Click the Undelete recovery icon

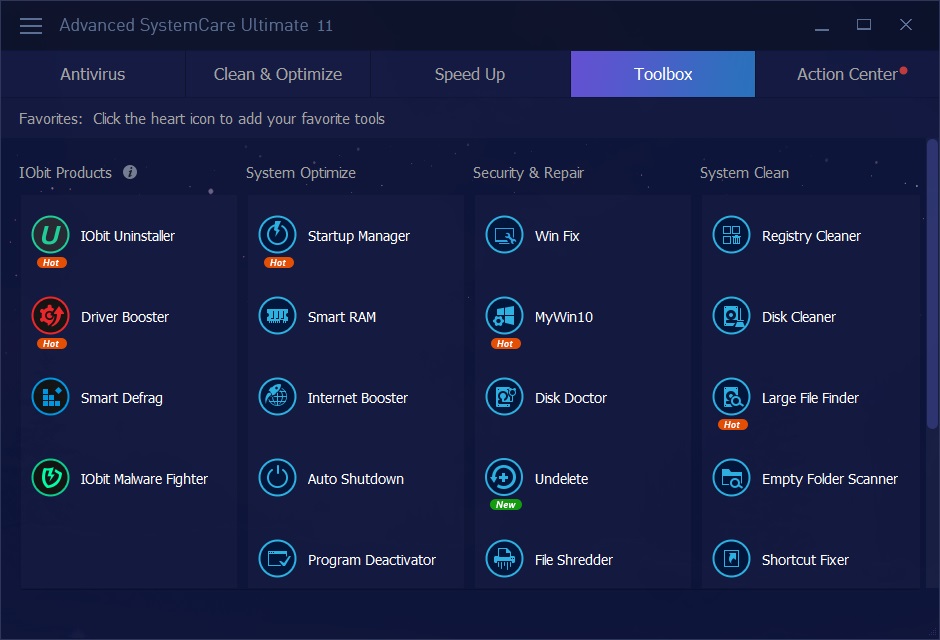tap(504, 478)
